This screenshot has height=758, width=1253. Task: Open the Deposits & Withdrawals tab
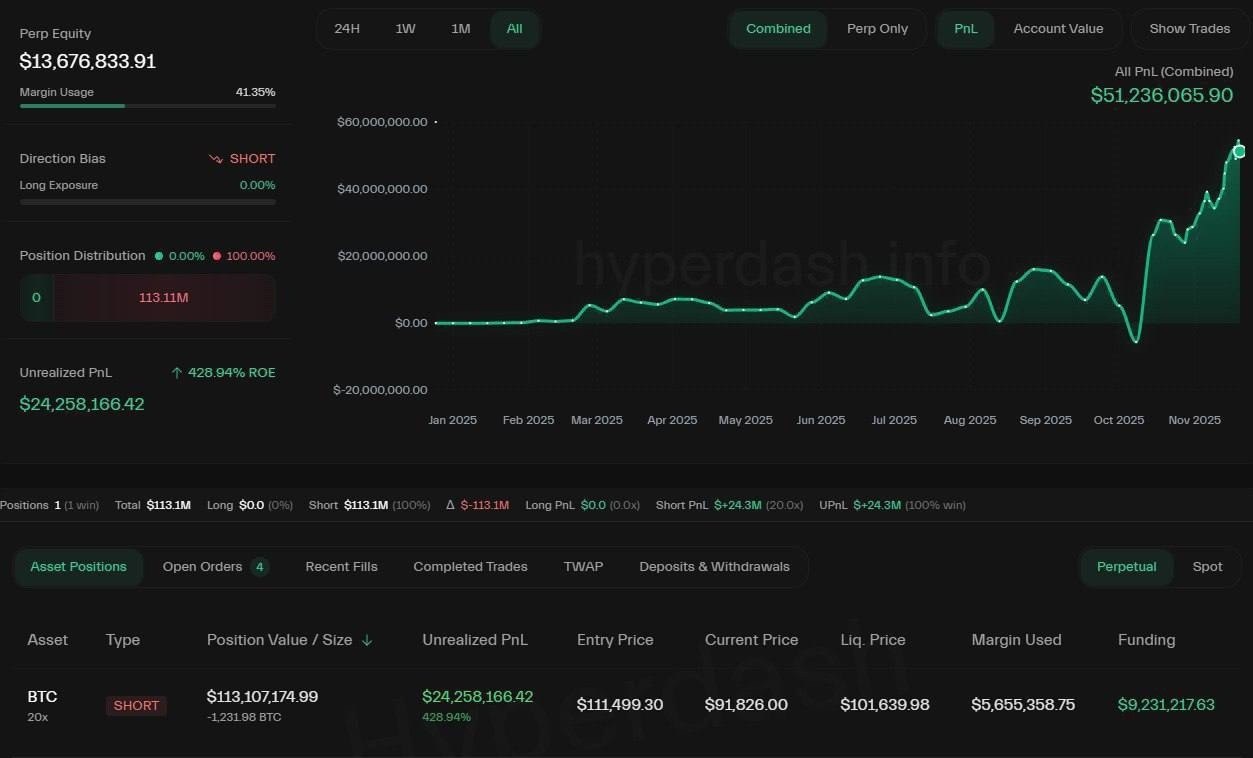click(714, 567)
